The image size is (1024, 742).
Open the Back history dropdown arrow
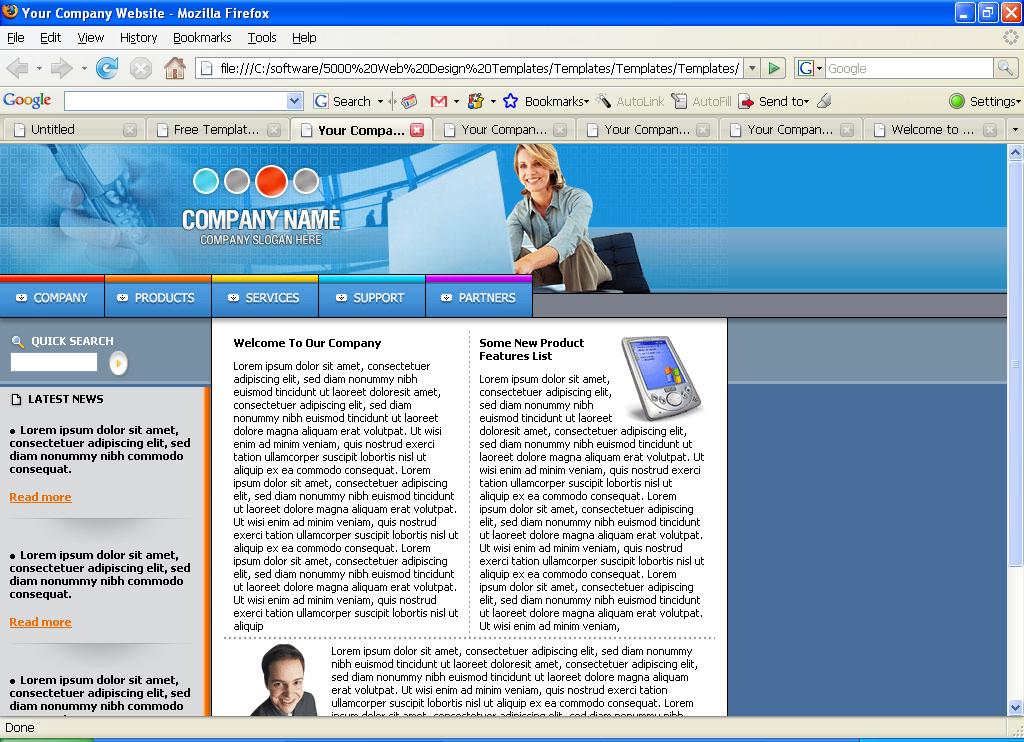pyautogui.click(x=39, y=68)
